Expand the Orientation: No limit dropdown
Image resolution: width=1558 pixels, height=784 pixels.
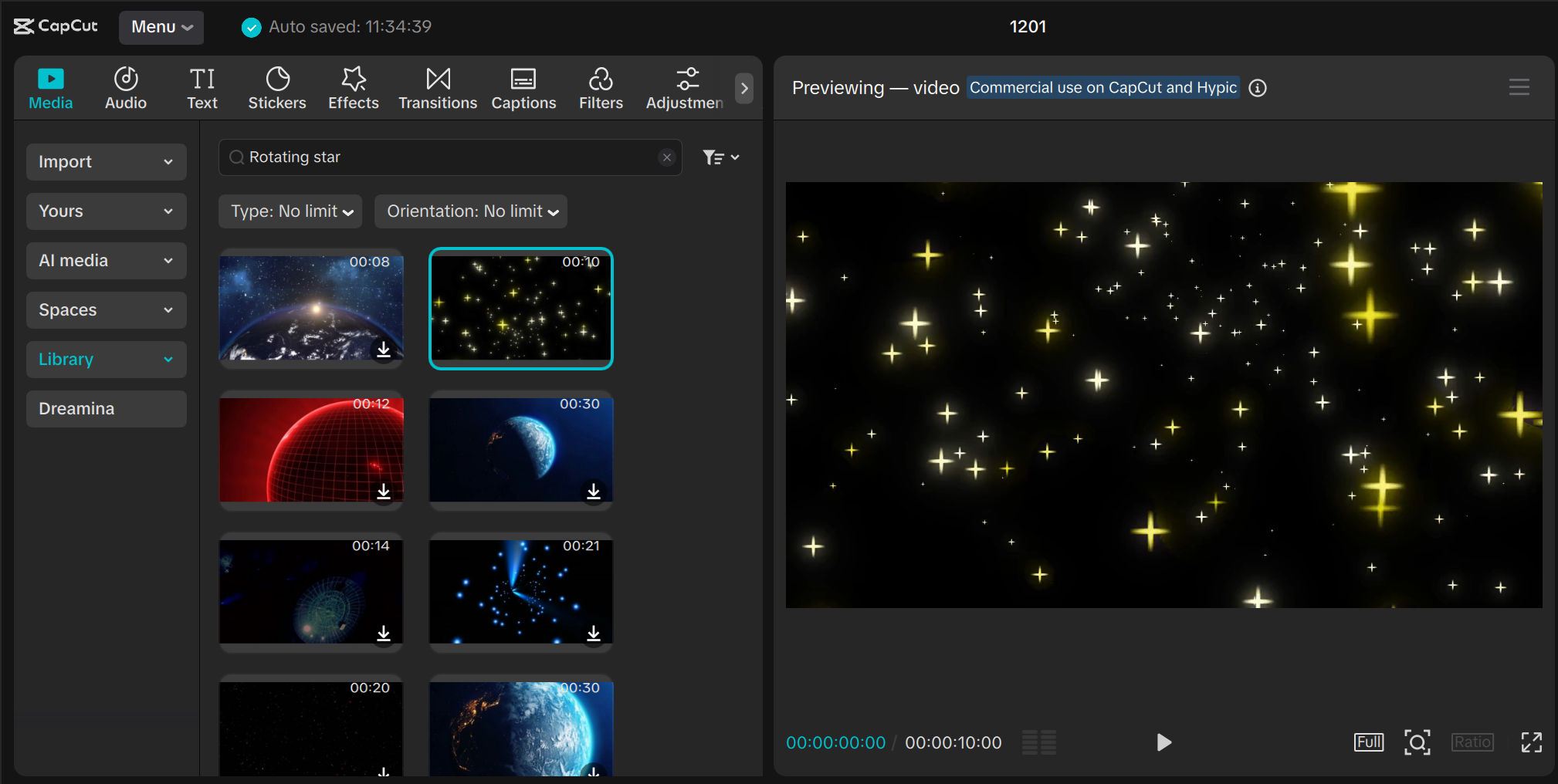click(471, 211)
